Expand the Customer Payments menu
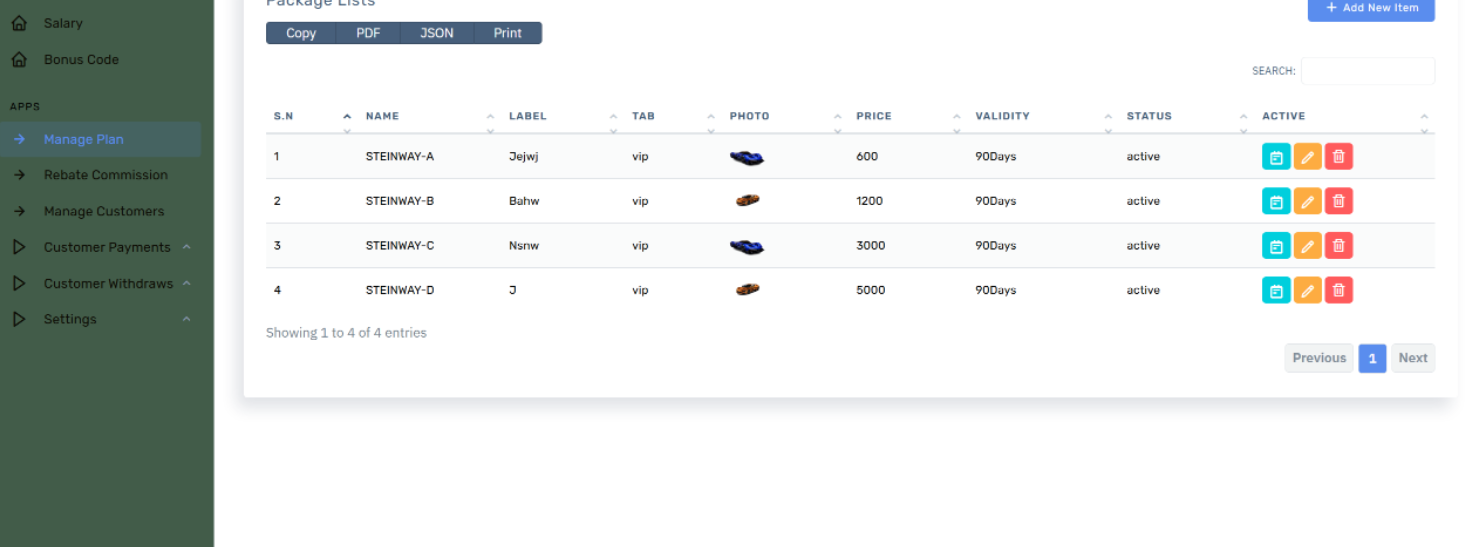This screenshot has height=547, width=1478. 107,247
